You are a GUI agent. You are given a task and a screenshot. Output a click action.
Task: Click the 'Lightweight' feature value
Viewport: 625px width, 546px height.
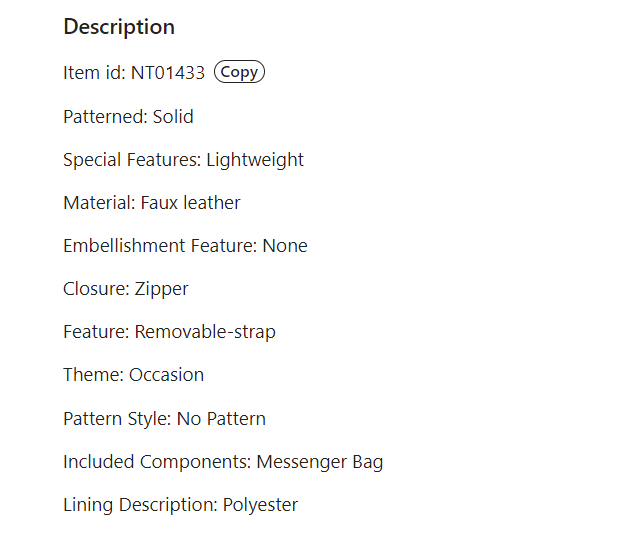255,160
